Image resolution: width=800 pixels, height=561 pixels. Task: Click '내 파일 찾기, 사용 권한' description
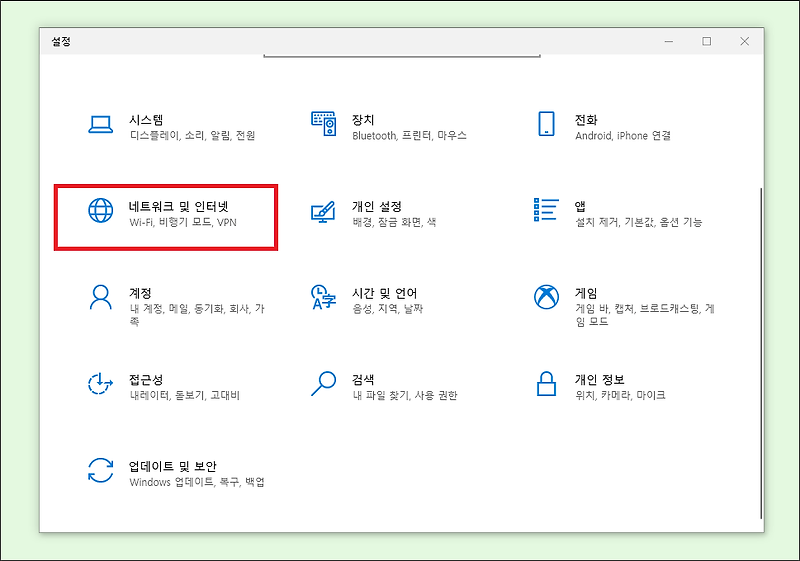coord(405,395)
